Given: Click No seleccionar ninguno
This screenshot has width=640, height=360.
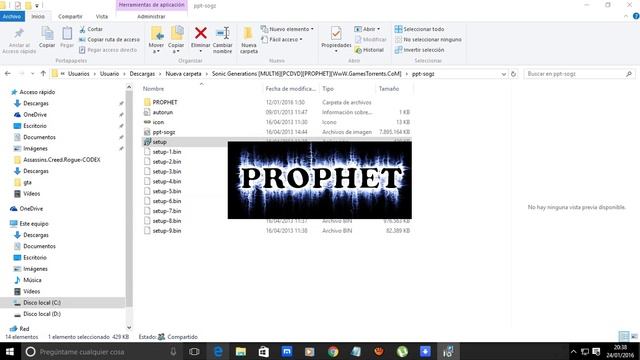Looking at the screenshot, I should (428, 40).
